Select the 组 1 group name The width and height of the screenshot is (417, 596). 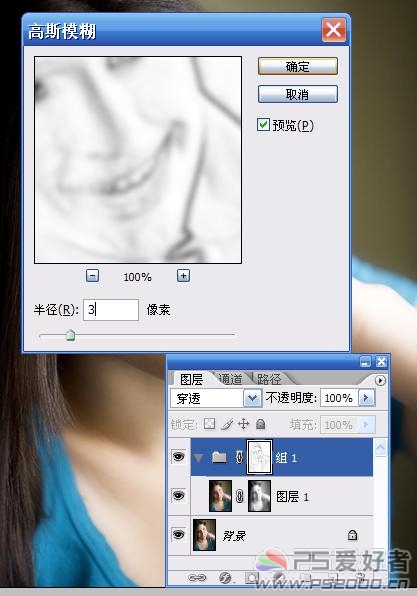[286, 458]
